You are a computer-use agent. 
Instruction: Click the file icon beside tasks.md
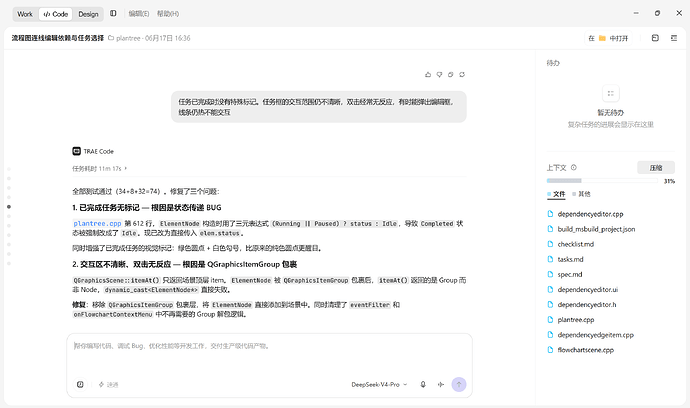coord(550,259)
